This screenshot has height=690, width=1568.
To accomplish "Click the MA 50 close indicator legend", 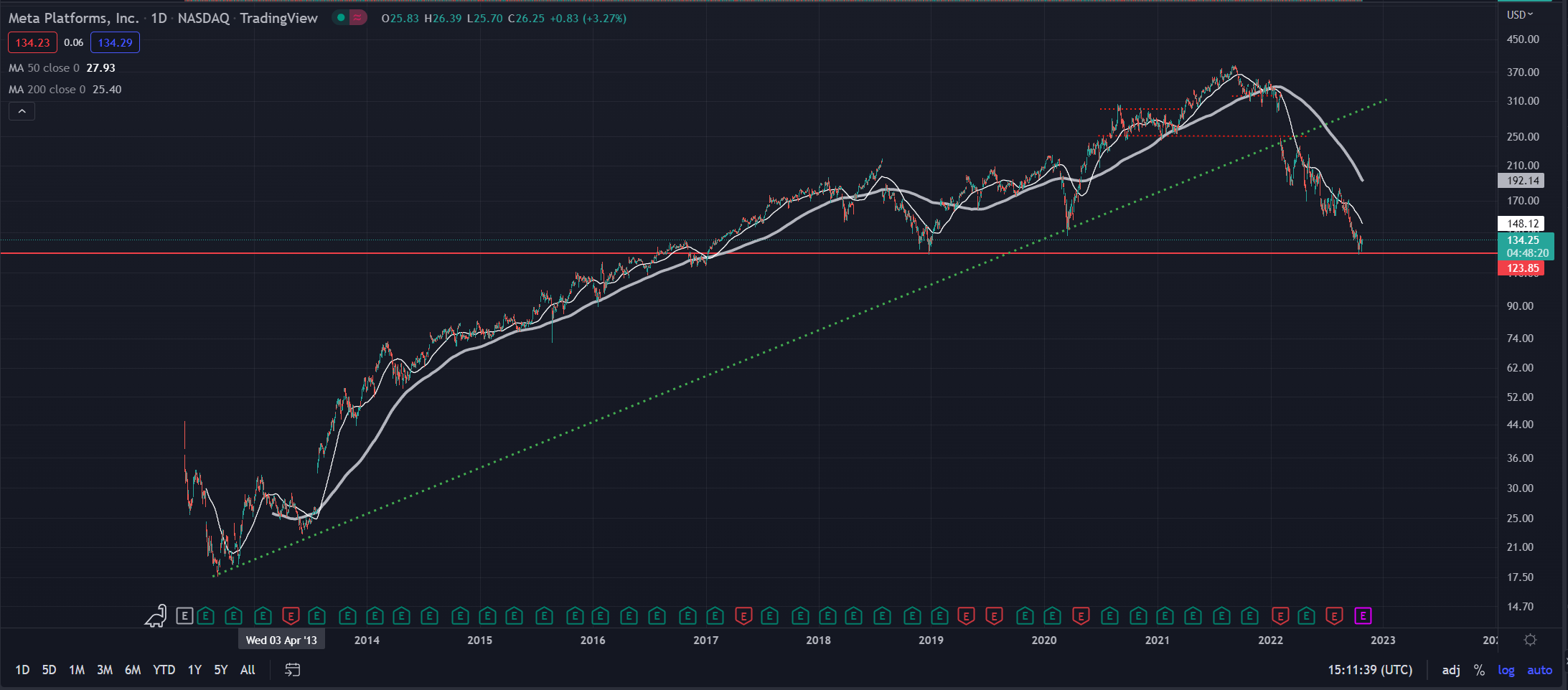I will (62, 67).
